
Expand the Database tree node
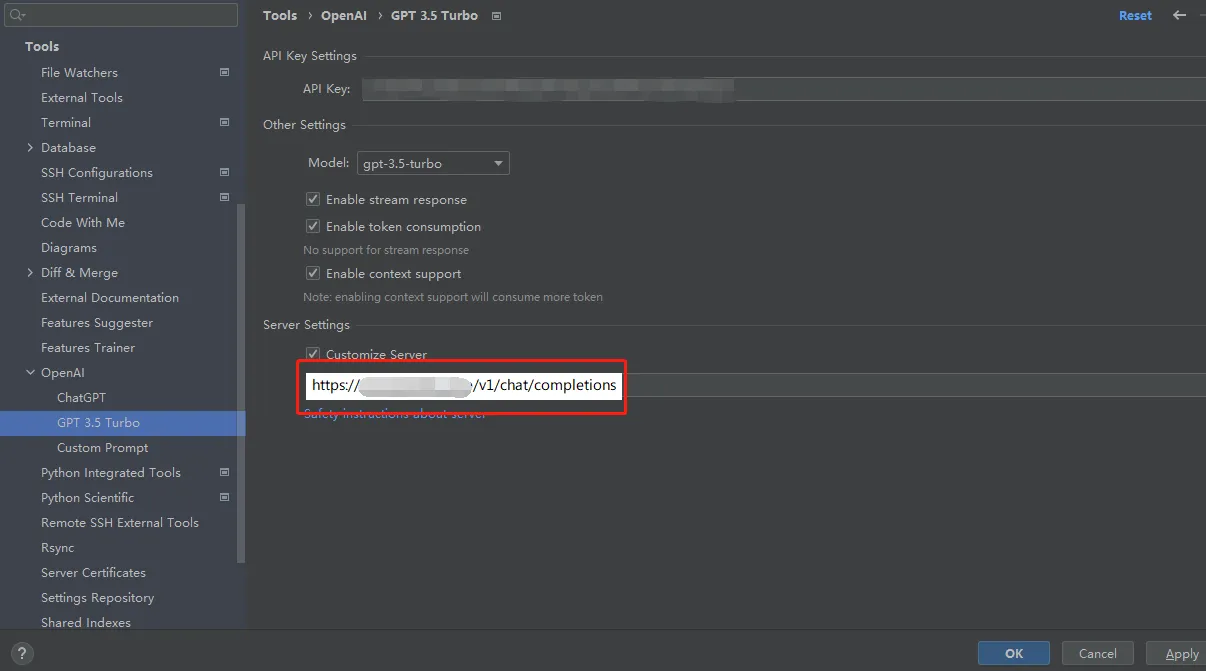30,147
